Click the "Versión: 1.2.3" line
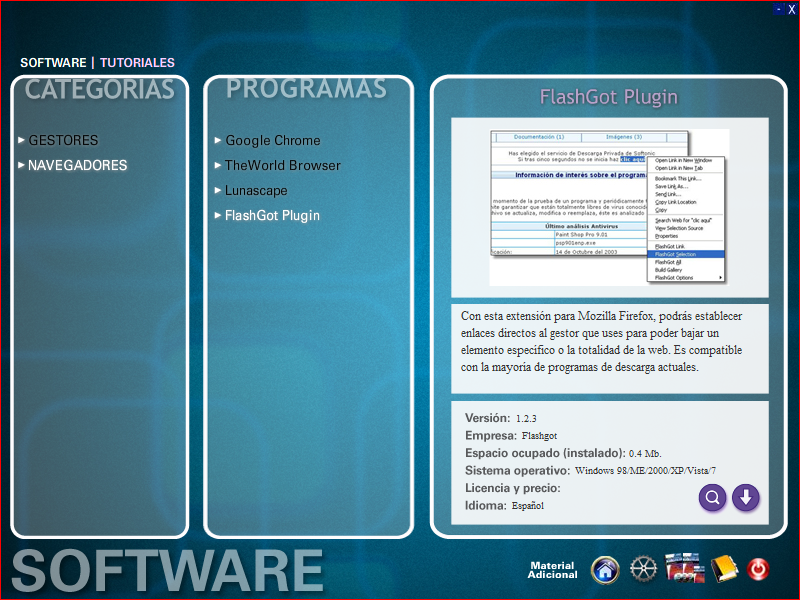The width and height of the screenshot is (800, 600). pyautogui.click(x=501, y=418)
